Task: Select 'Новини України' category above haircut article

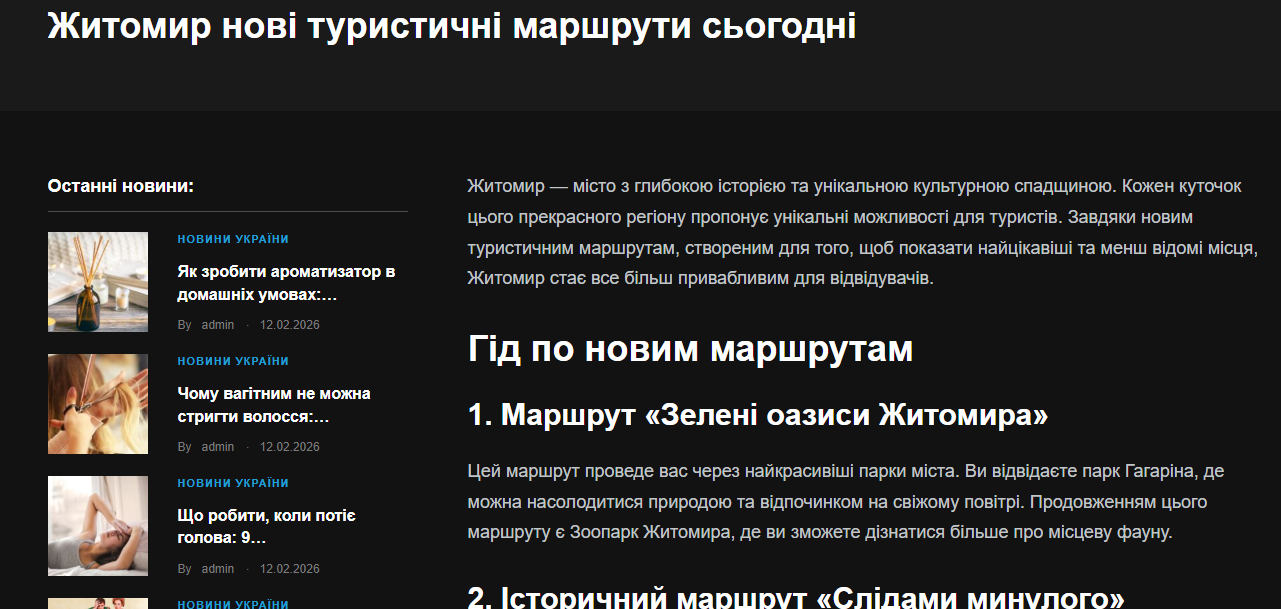Action: (x=233, y=361)
